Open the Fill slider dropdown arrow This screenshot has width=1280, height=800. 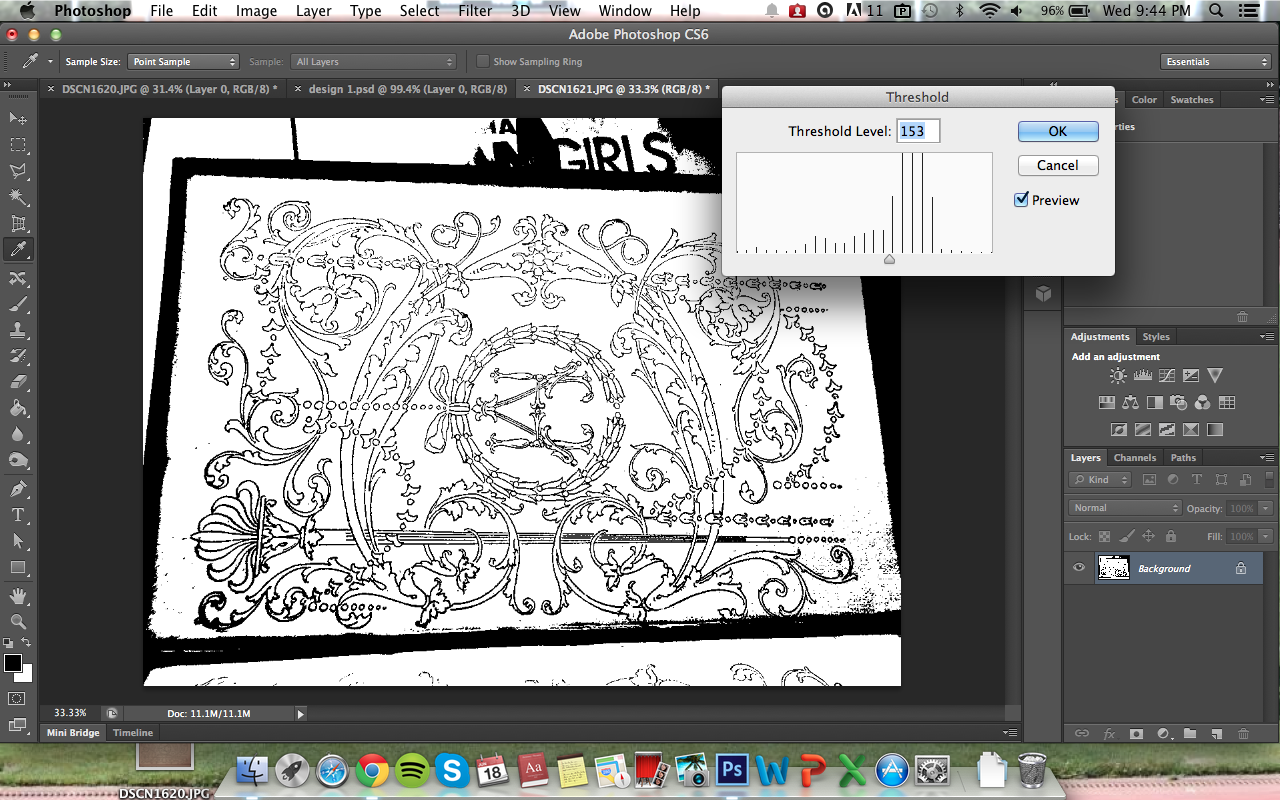[1266, 536]
